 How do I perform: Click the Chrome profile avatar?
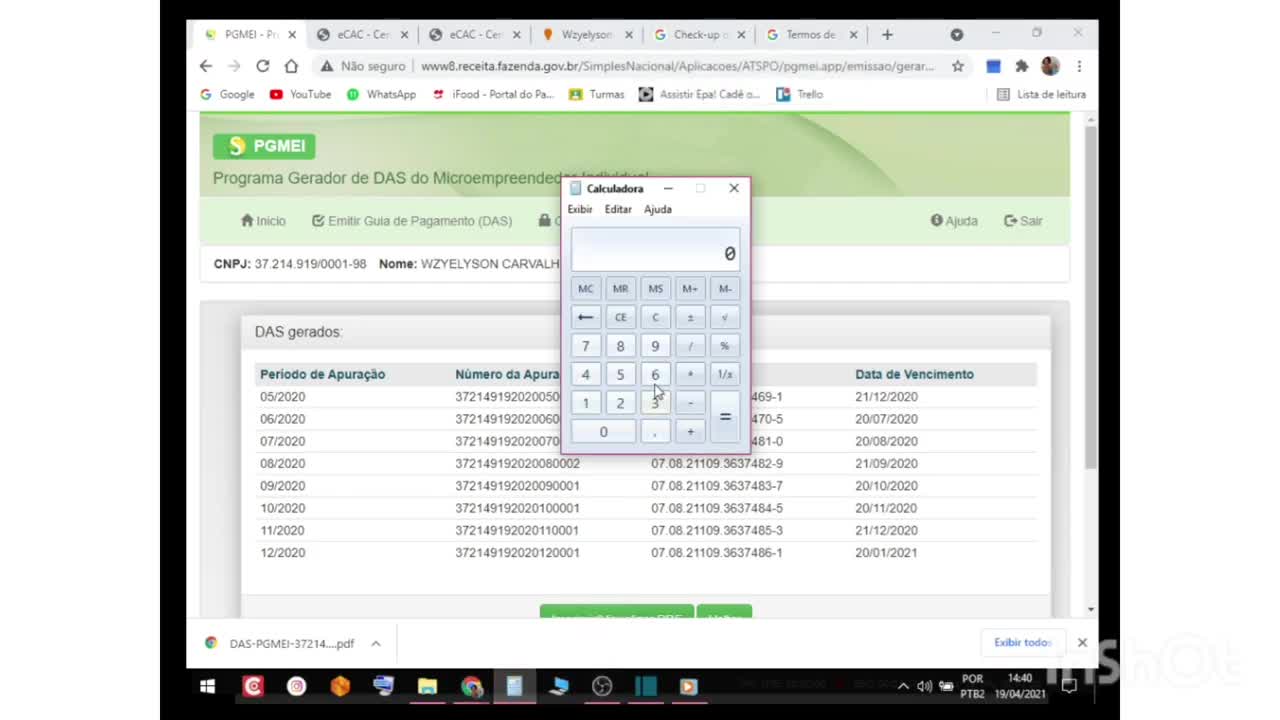click(x=1050, y=66)
